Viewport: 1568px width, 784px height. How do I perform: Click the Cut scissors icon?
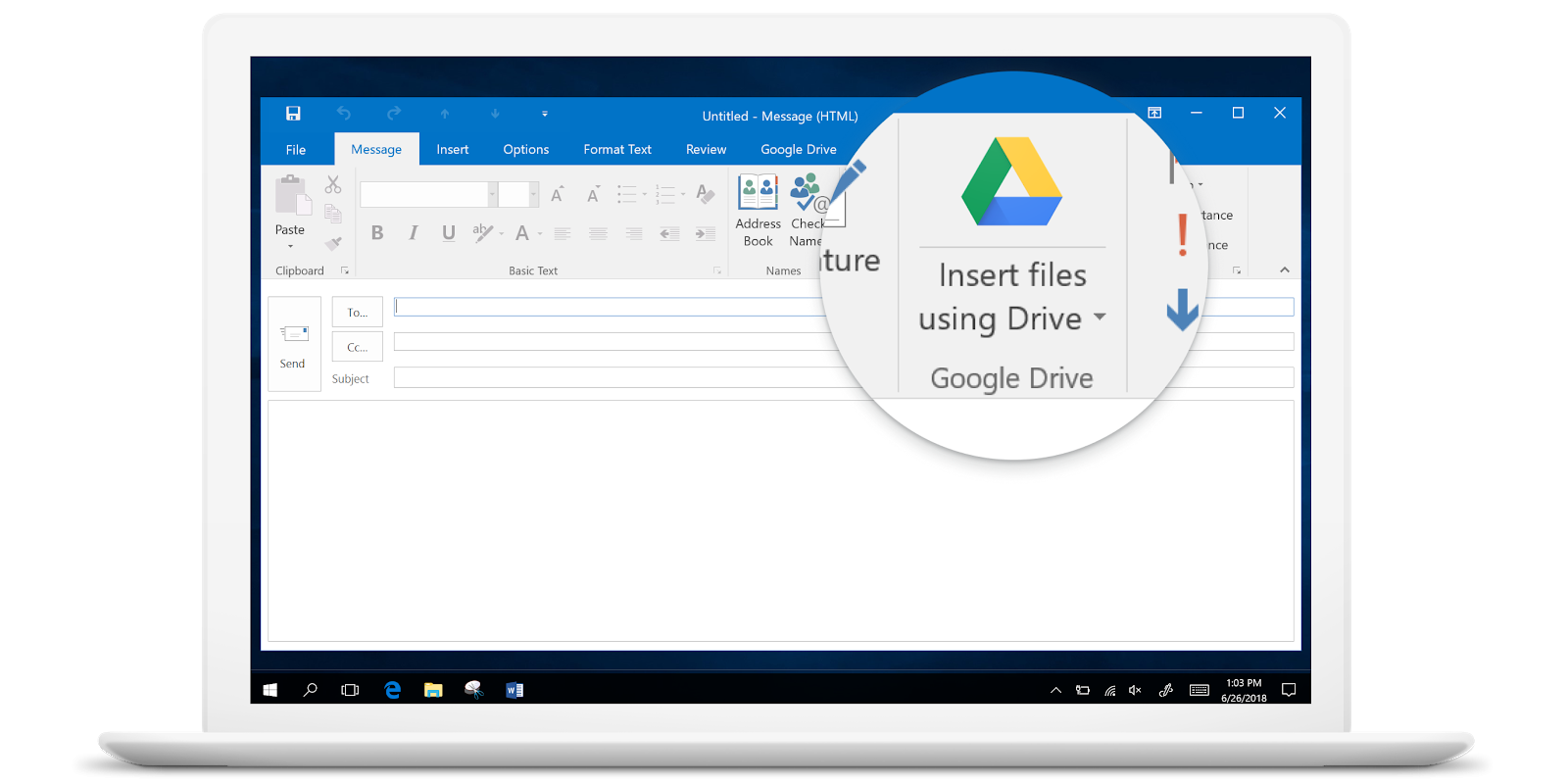click(x=333, y=184)
